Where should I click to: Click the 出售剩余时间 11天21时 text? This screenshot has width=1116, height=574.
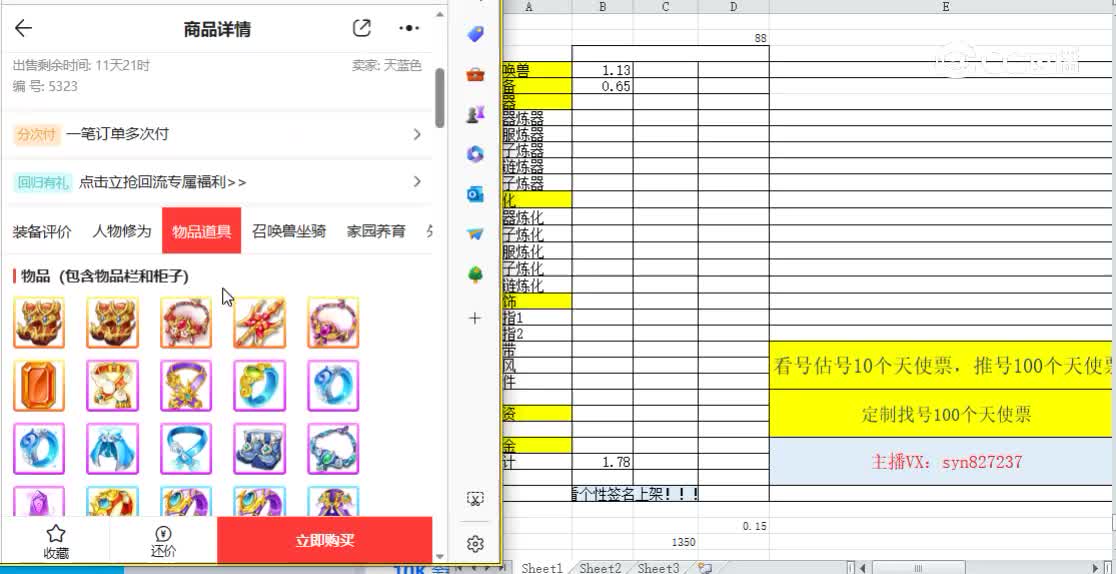[81, 66]
